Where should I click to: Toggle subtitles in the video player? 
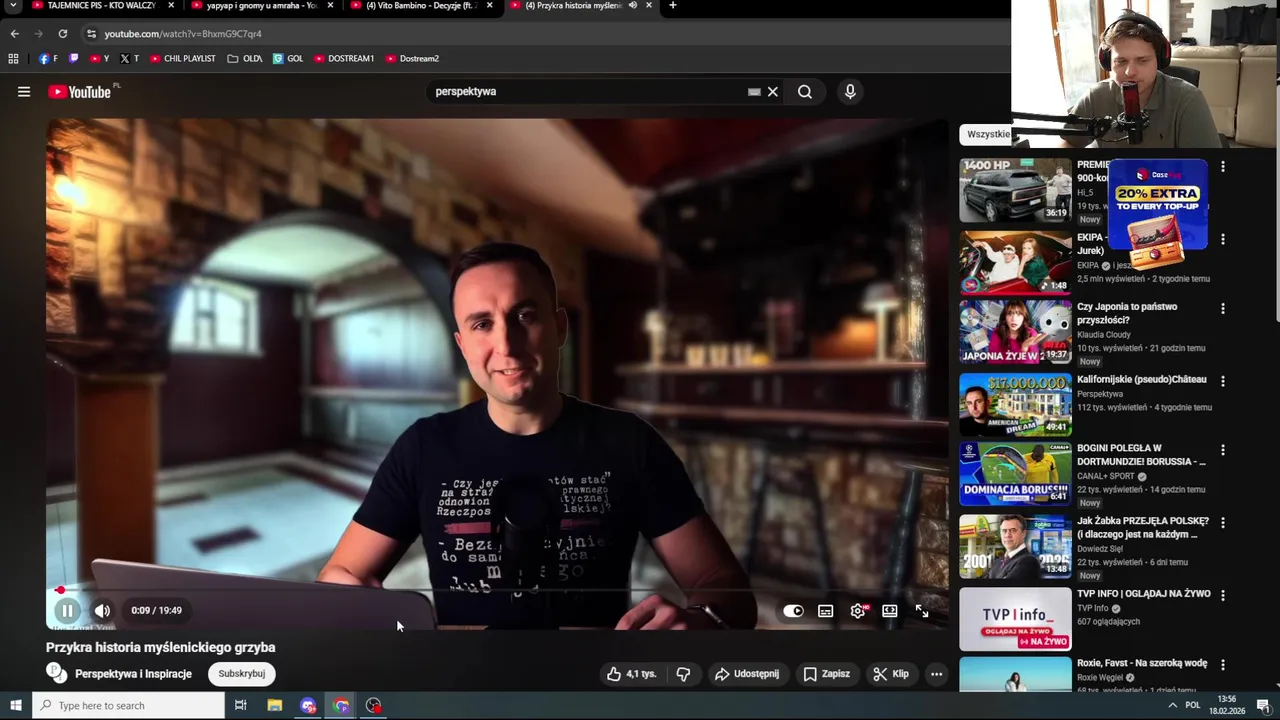pyautogui.click(x=825, y=611)
